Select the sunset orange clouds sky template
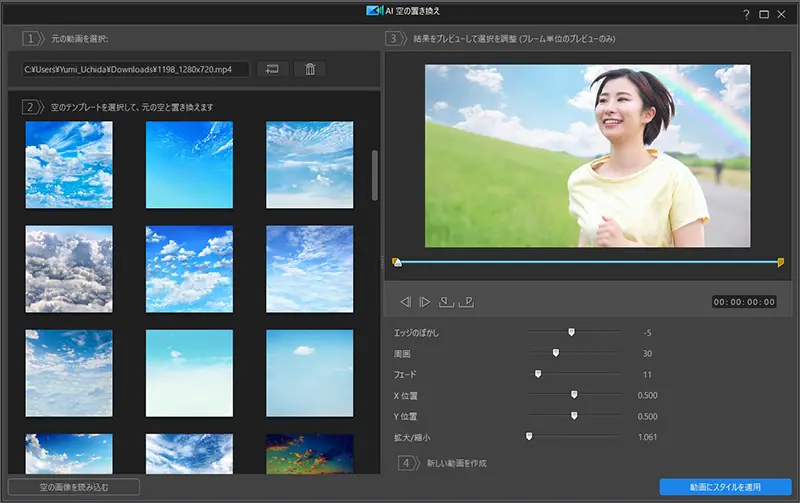Image resolution: width=800 pixels, height=503 pixels. click(x=310, y=454)
